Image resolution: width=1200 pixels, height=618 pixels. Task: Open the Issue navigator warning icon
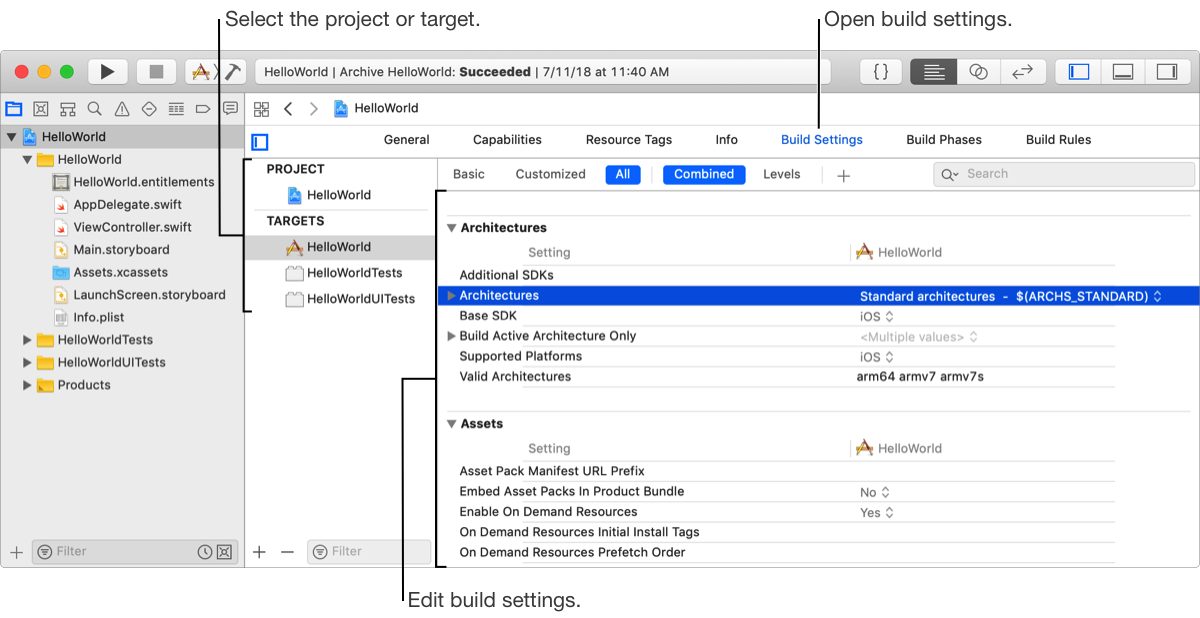[x=122, y=109]
